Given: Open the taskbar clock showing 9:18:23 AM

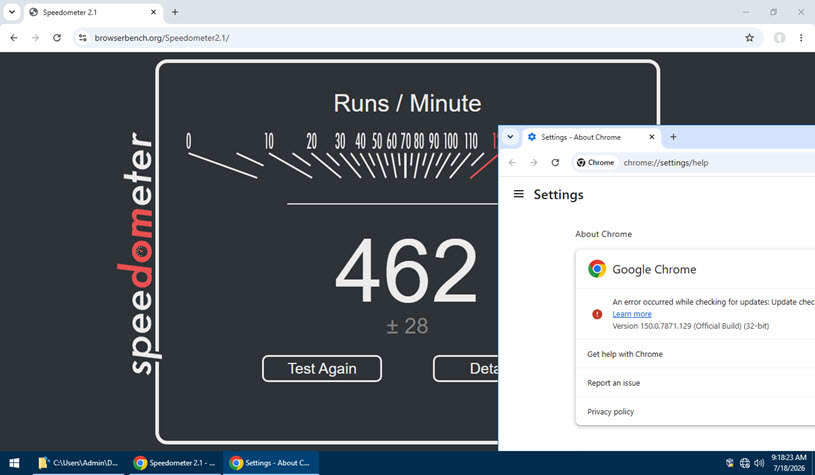Looking at the screenshot, I should tap(788, 463).
